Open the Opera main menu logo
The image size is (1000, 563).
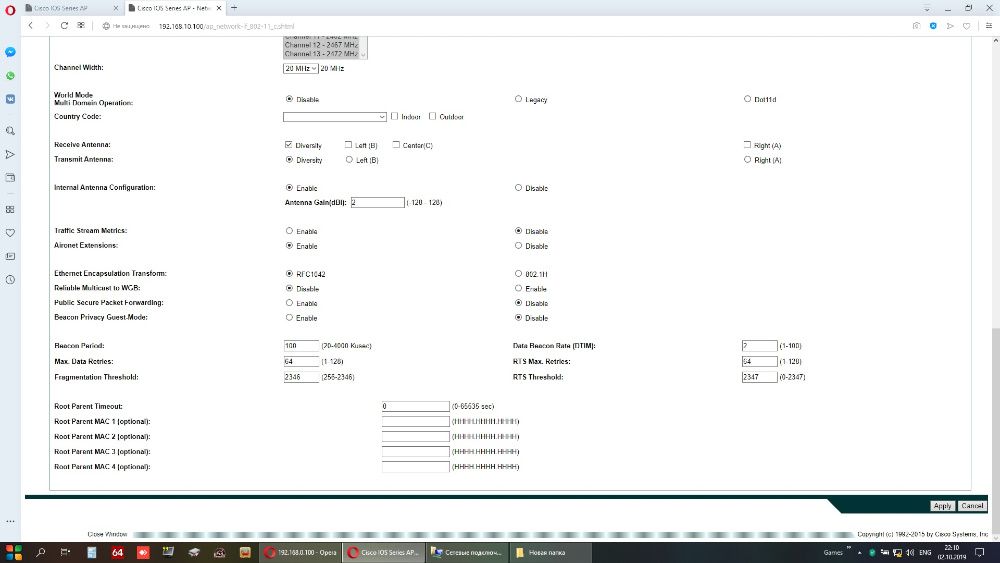pos(10,9)
